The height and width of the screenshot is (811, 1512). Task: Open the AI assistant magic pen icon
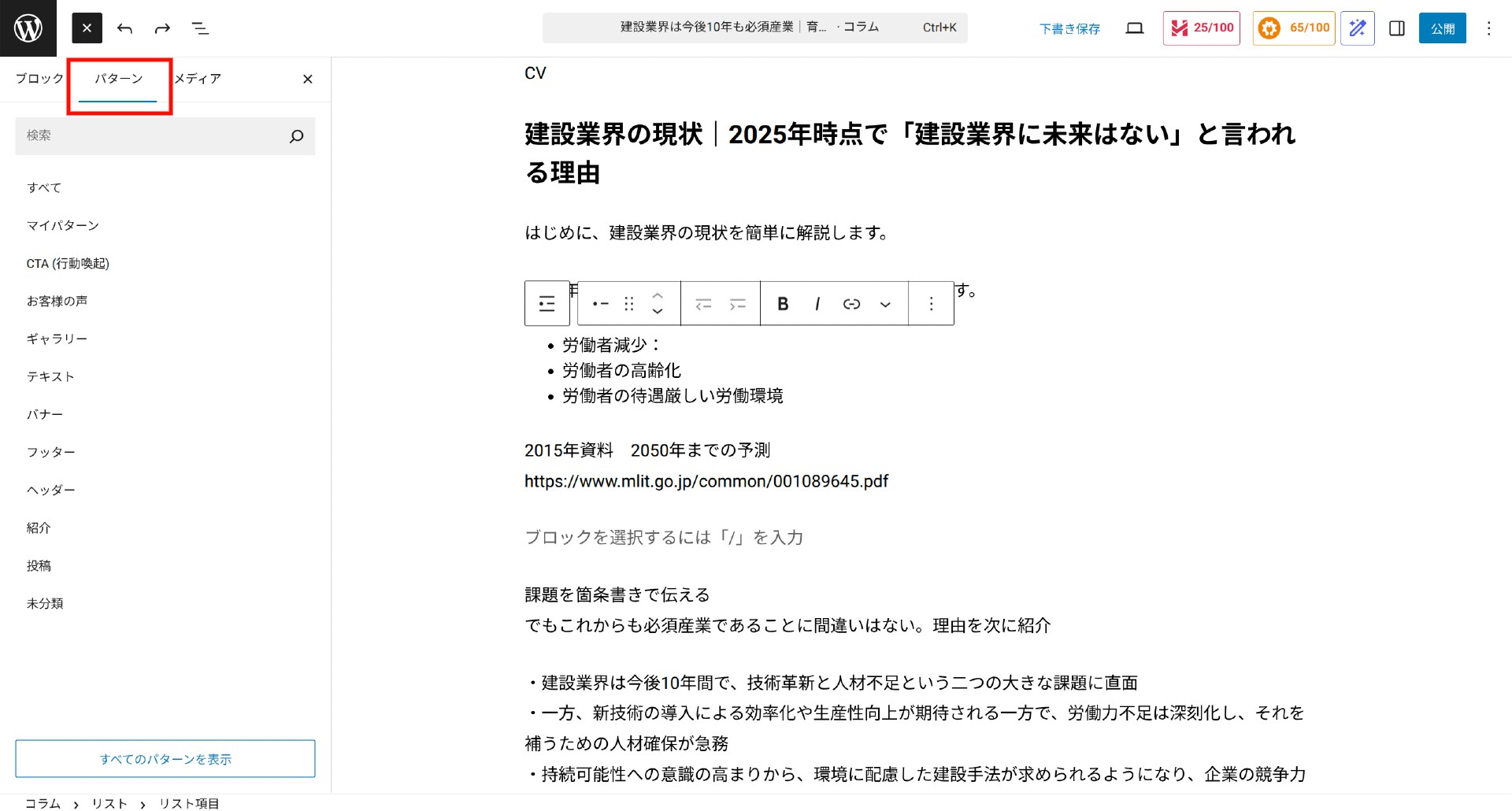pyautogui.click(x=1357, y=28)
